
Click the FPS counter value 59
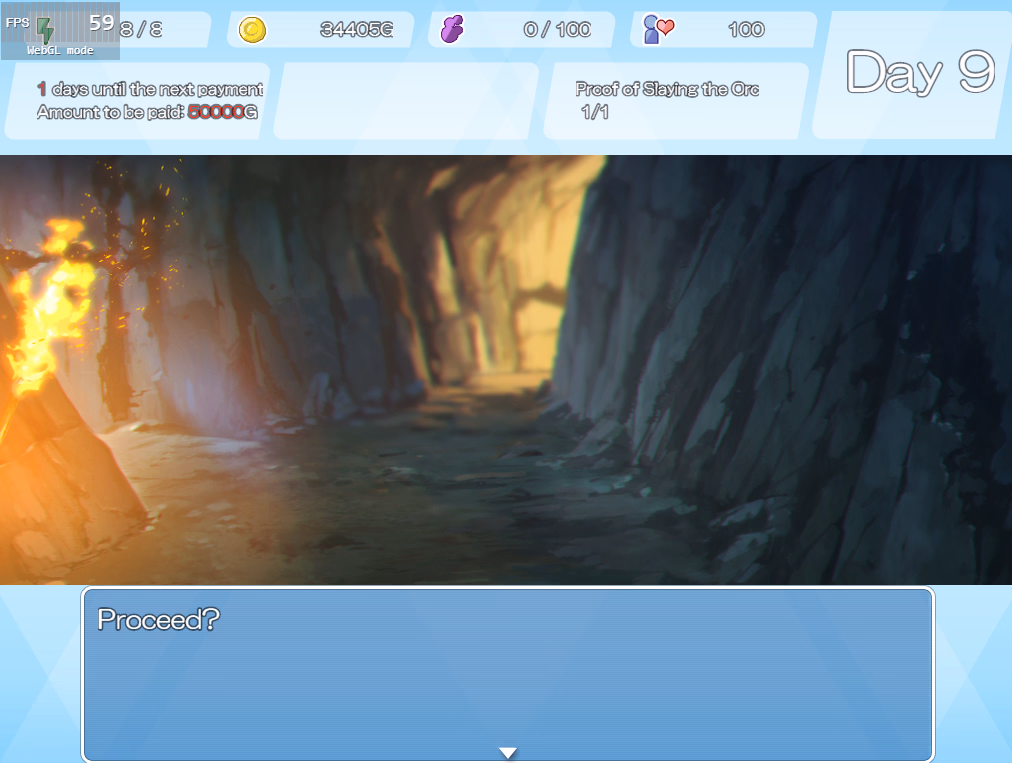101,23
